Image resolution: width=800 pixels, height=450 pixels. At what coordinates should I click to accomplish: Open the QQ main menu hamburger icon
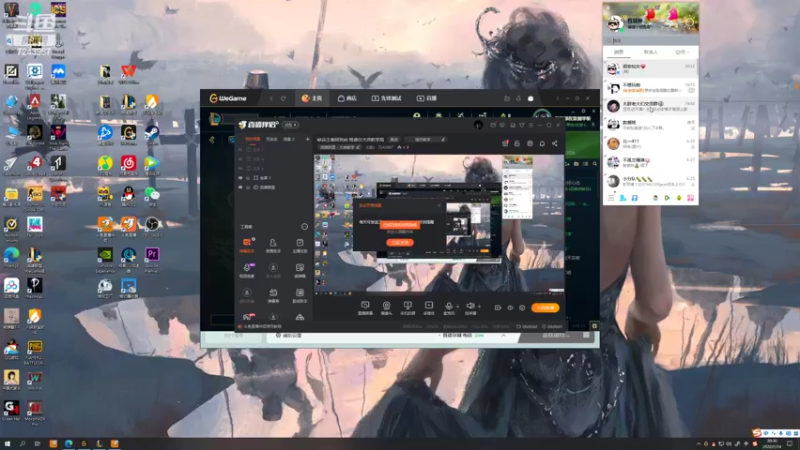pos(611,198)
